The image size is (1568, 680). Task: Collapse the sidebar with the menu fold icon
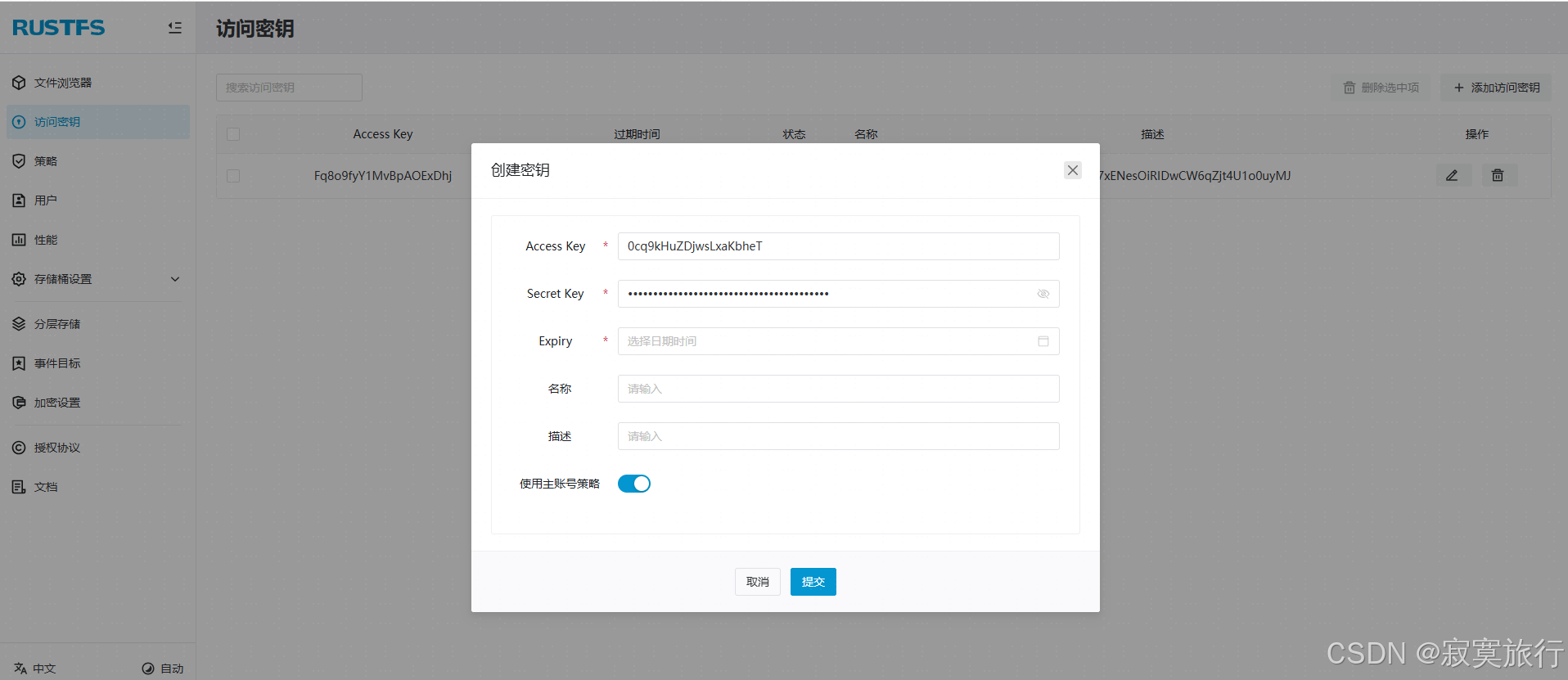pyautogui.click(x=174, y=28)
